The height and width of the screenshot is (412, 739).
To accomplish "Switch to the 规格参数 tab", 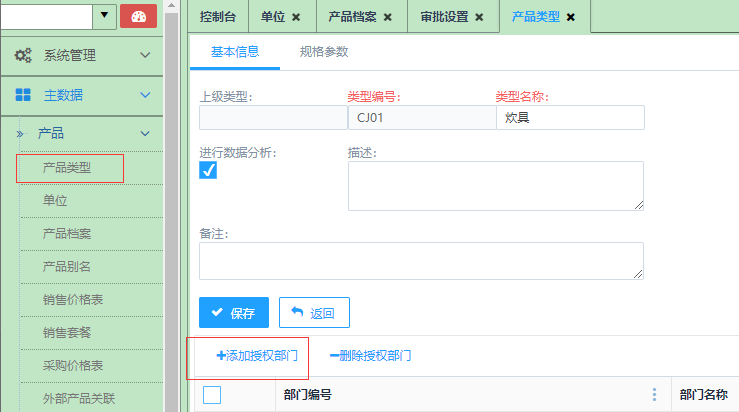I will pos(324,51).
